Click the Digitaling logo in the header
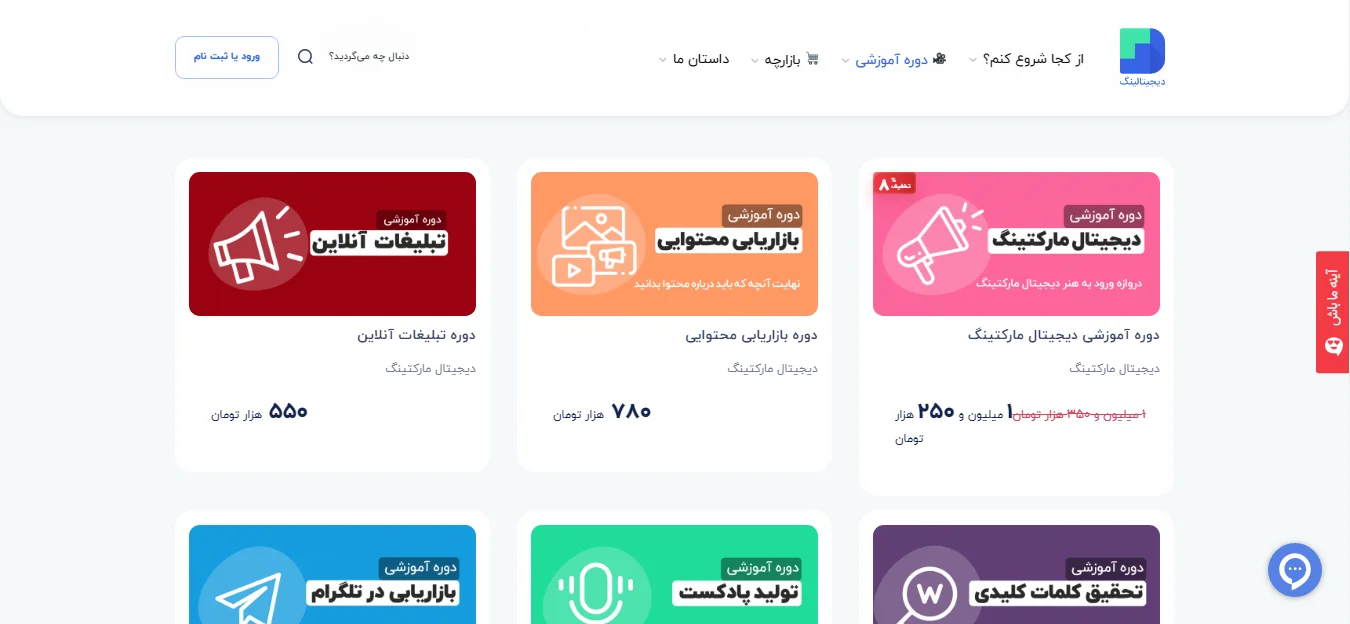 pos(1142,58)
